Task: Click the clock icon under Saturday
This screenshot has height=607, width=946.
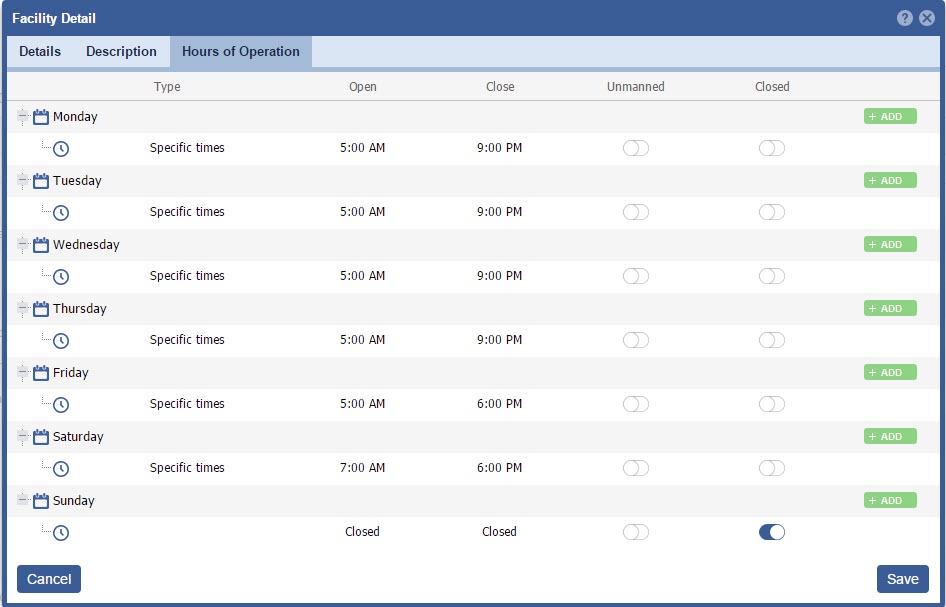Action: pyautogui.click(x=61, y=468)
